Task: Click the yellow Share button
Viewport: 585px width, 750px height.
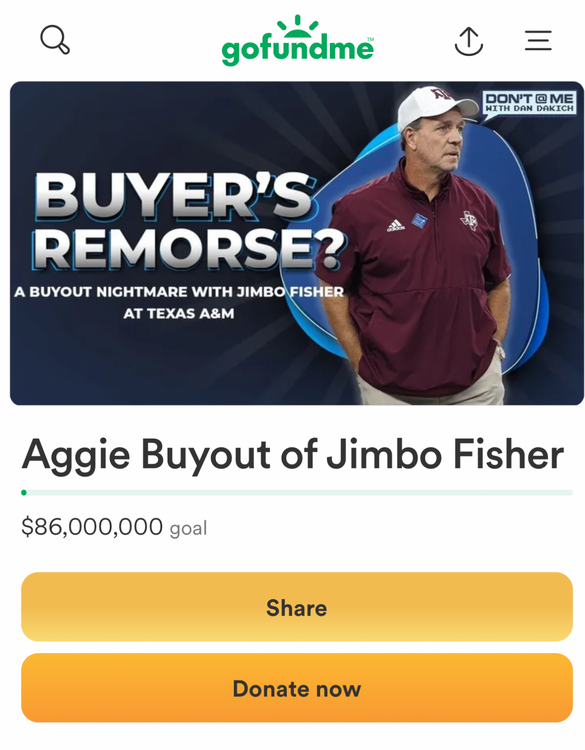Action: pos(297,607)
